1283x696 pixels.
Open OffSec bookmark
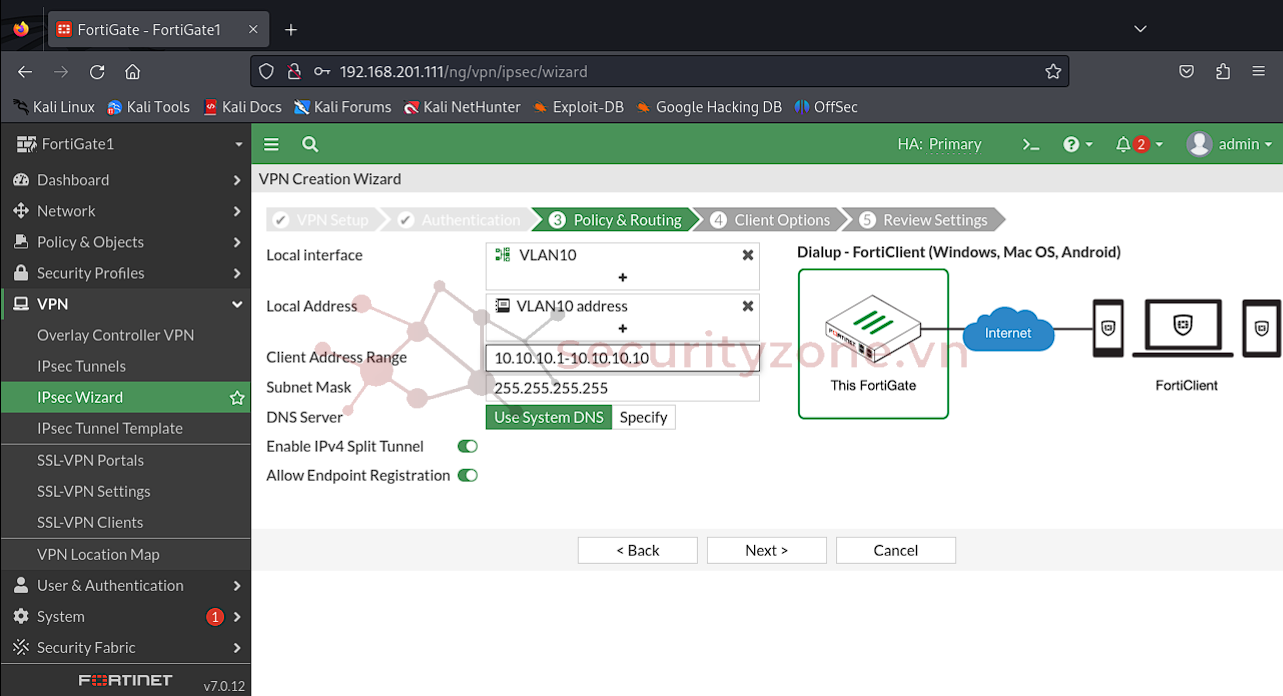click(826, 107)
